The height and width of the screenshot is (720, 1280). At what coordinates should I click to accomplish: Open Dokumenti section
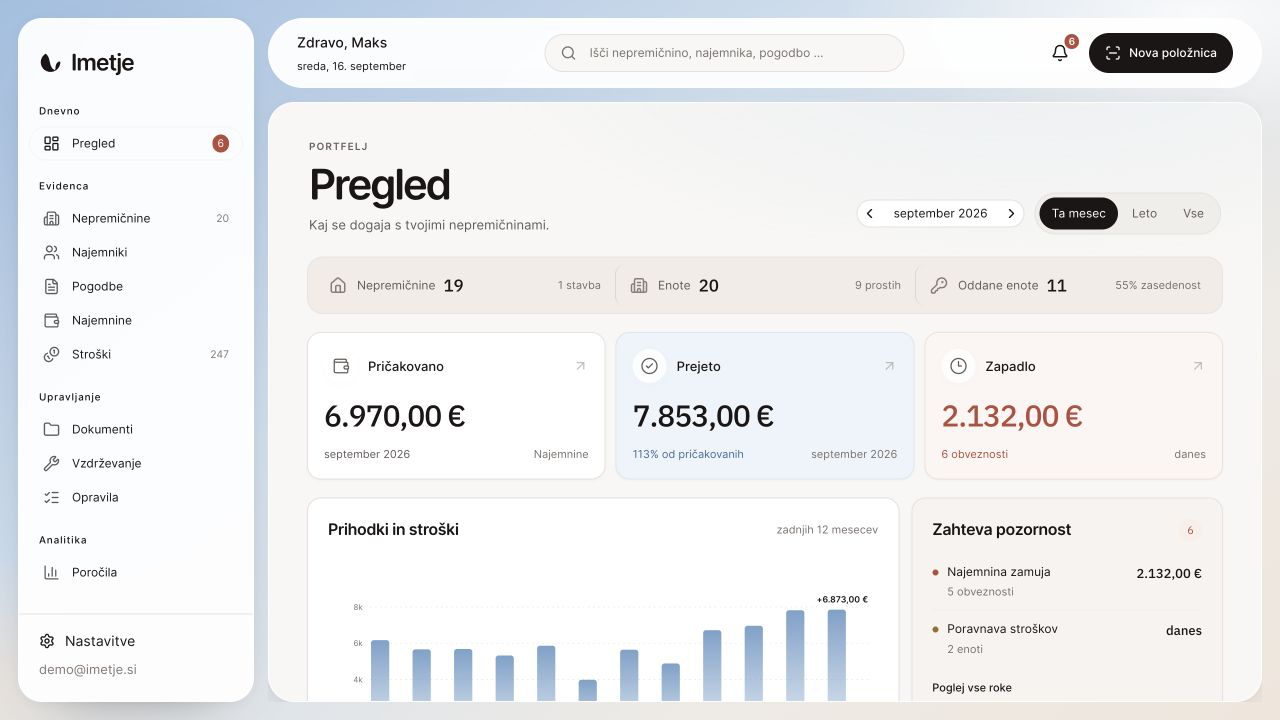[136, 429]
